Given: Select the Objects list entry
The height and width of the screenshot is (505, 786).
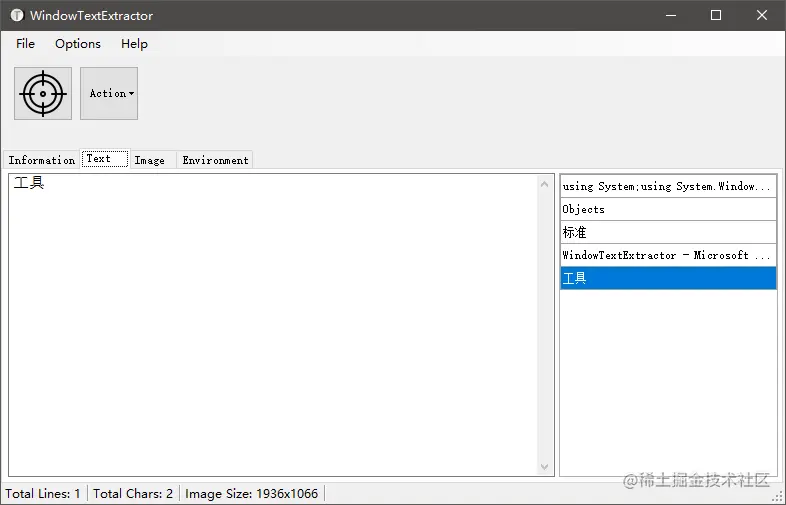Looking at the screenshot, I should coord(668,209).
